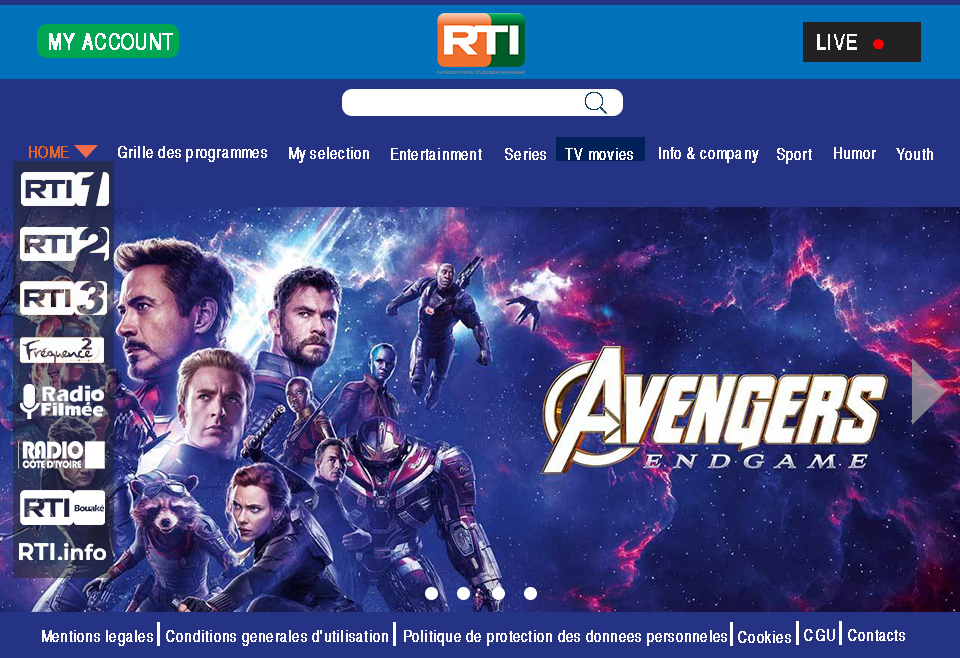Open the RTI 2 channel logo
Screen dimensions: 960x658
(65, 244)
